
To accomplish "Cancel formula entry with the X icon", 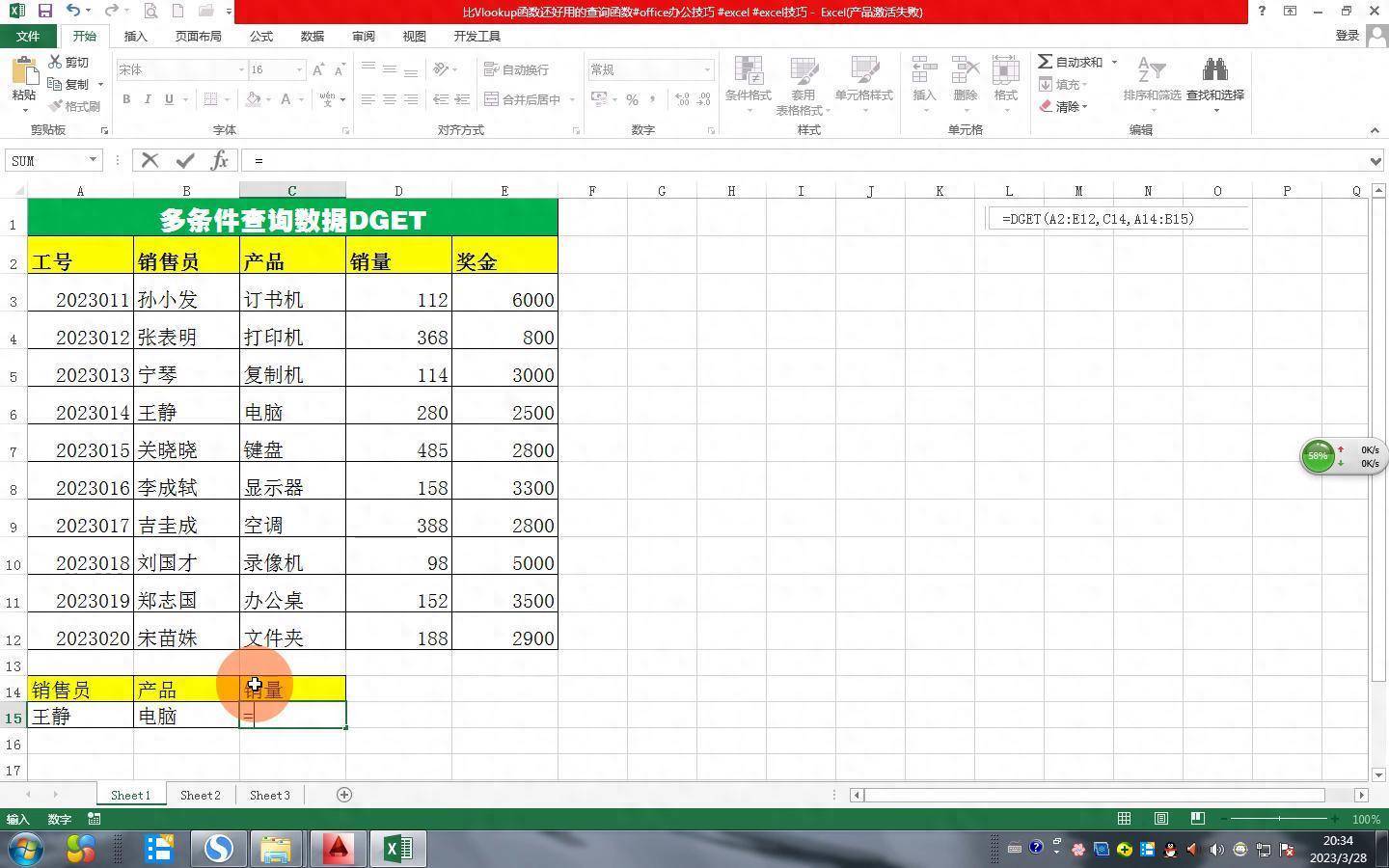I will [150, 160].
